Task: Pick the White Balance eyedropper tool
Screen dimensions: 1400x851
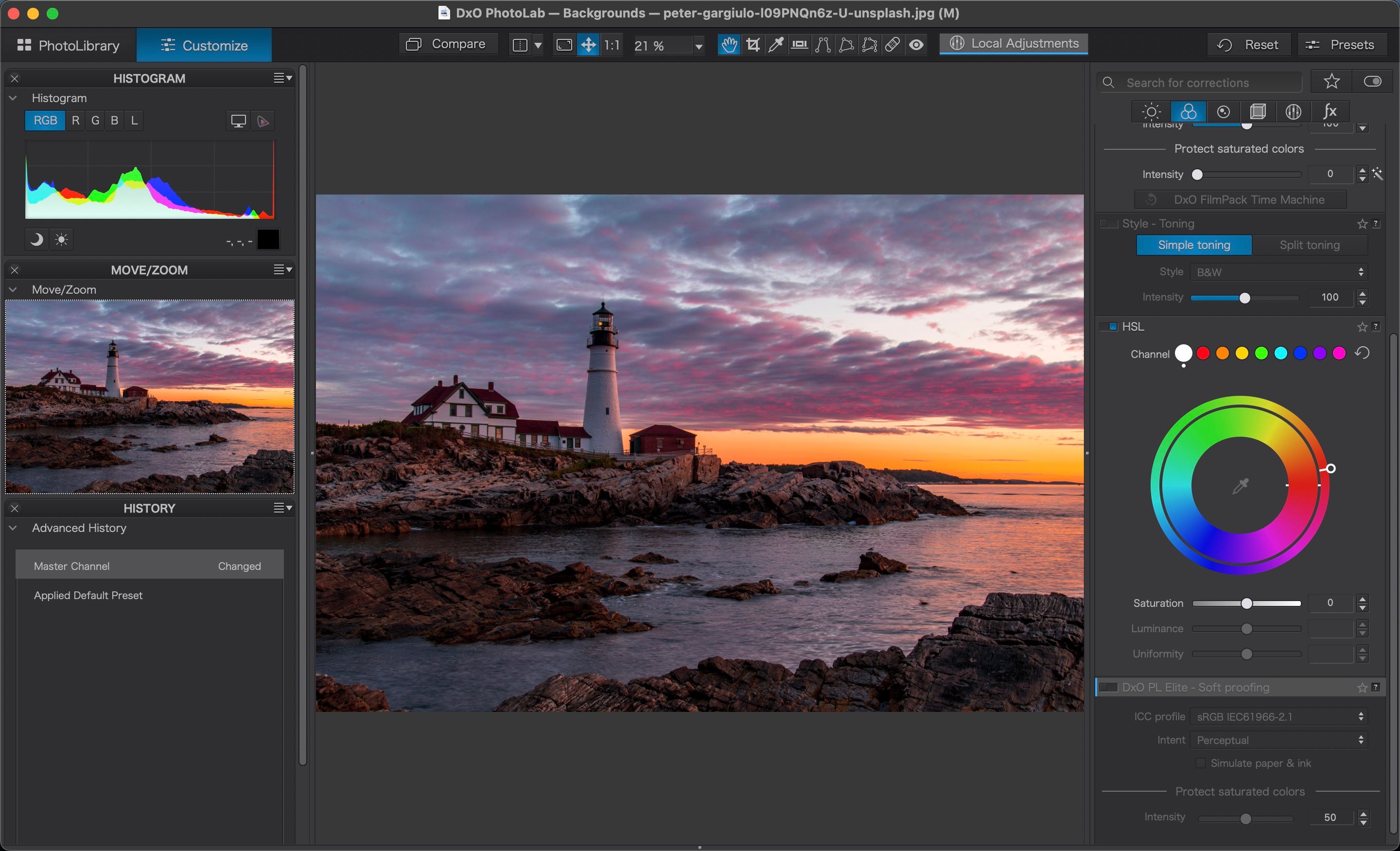Action: click(x=775, y=44)
